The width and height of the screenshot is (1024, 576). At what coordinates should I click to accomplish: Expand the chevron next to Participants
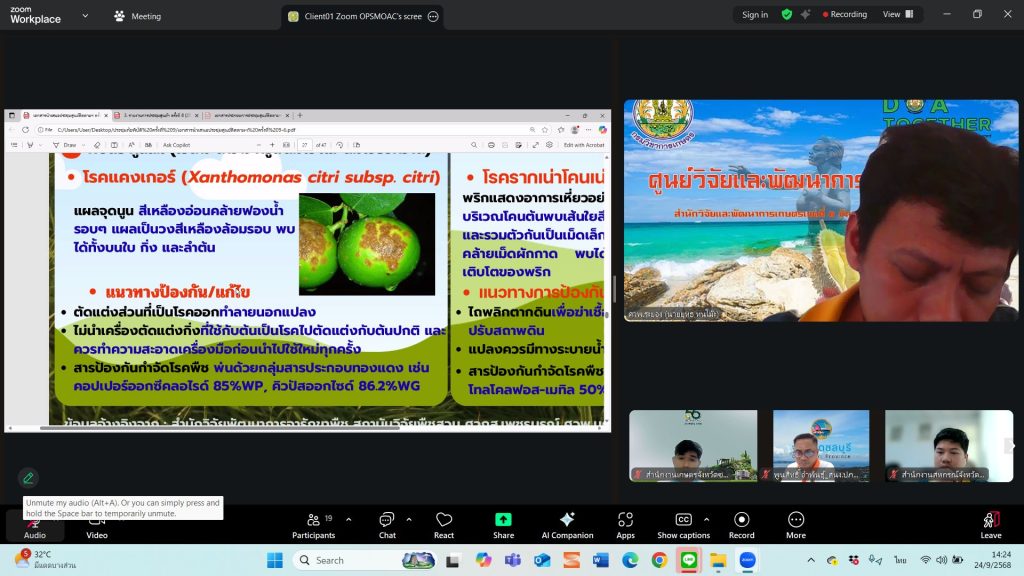pyautogui.click(x=348, y=519)
